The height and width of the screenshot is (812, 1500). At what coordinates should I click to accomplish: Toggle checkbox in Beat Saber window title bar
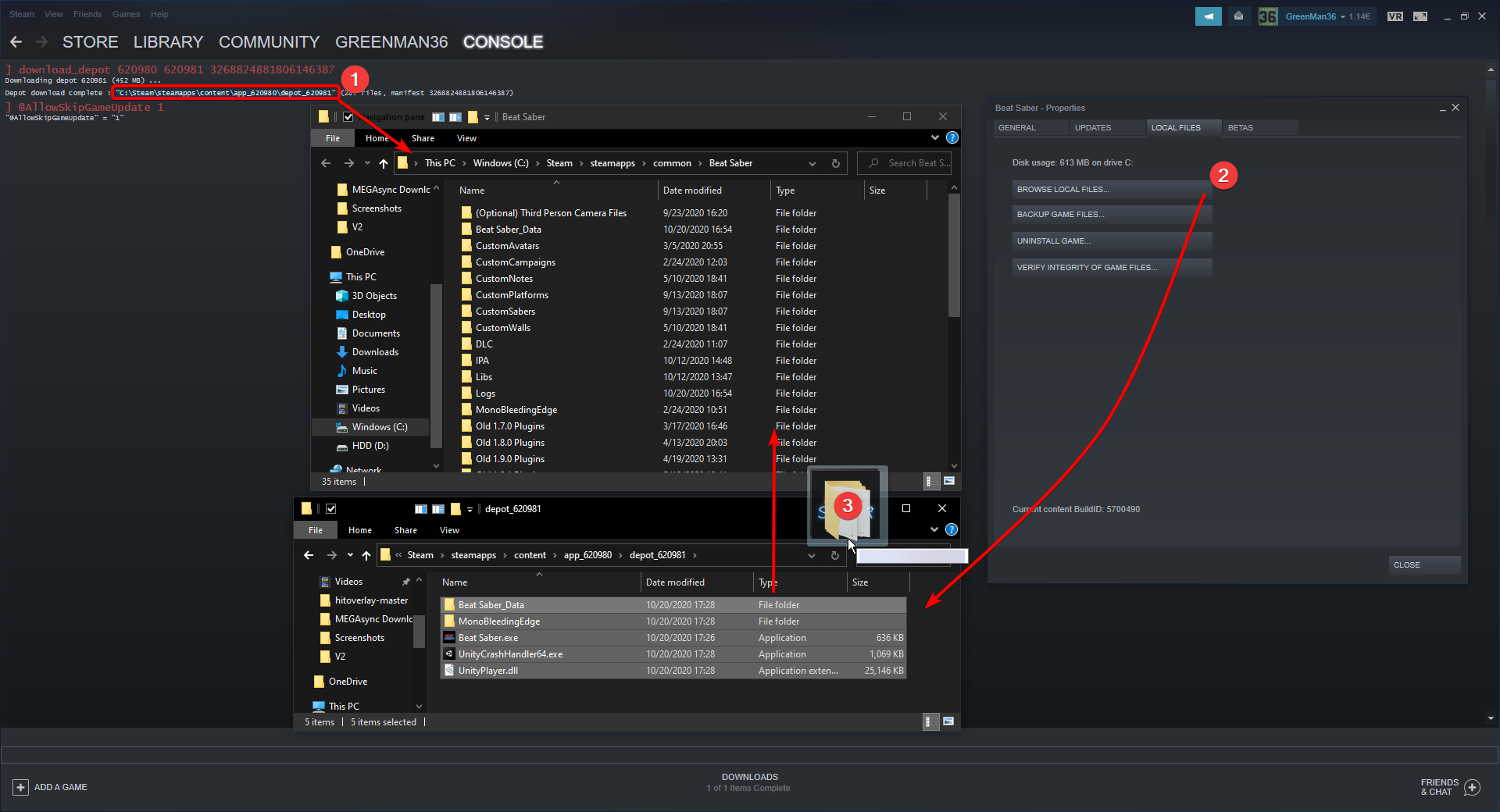click(x=348, y=117)
